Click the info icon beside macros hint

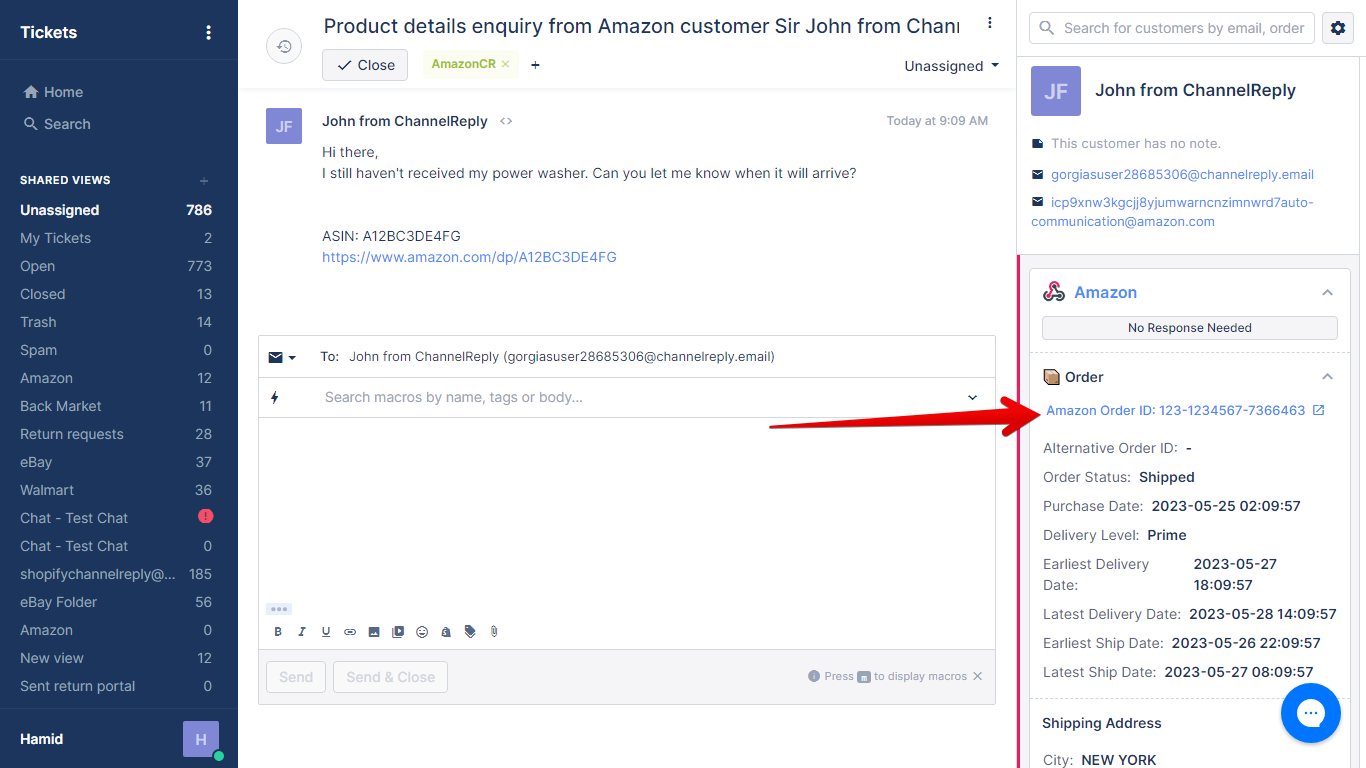pyautogui.click(x=814, y=676)
